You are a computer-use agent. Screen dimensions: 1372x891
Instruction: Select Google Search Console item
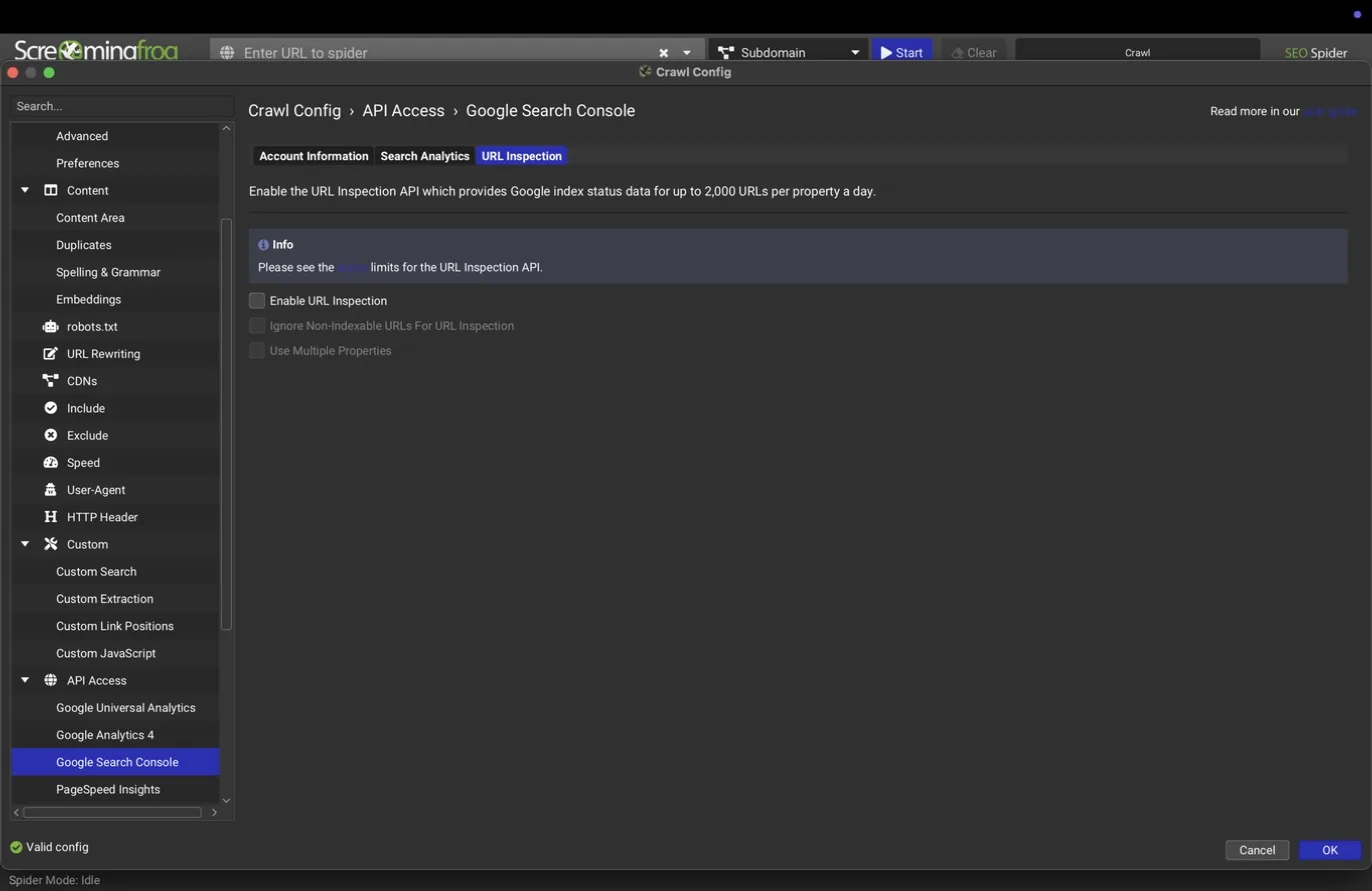point(115,762)
